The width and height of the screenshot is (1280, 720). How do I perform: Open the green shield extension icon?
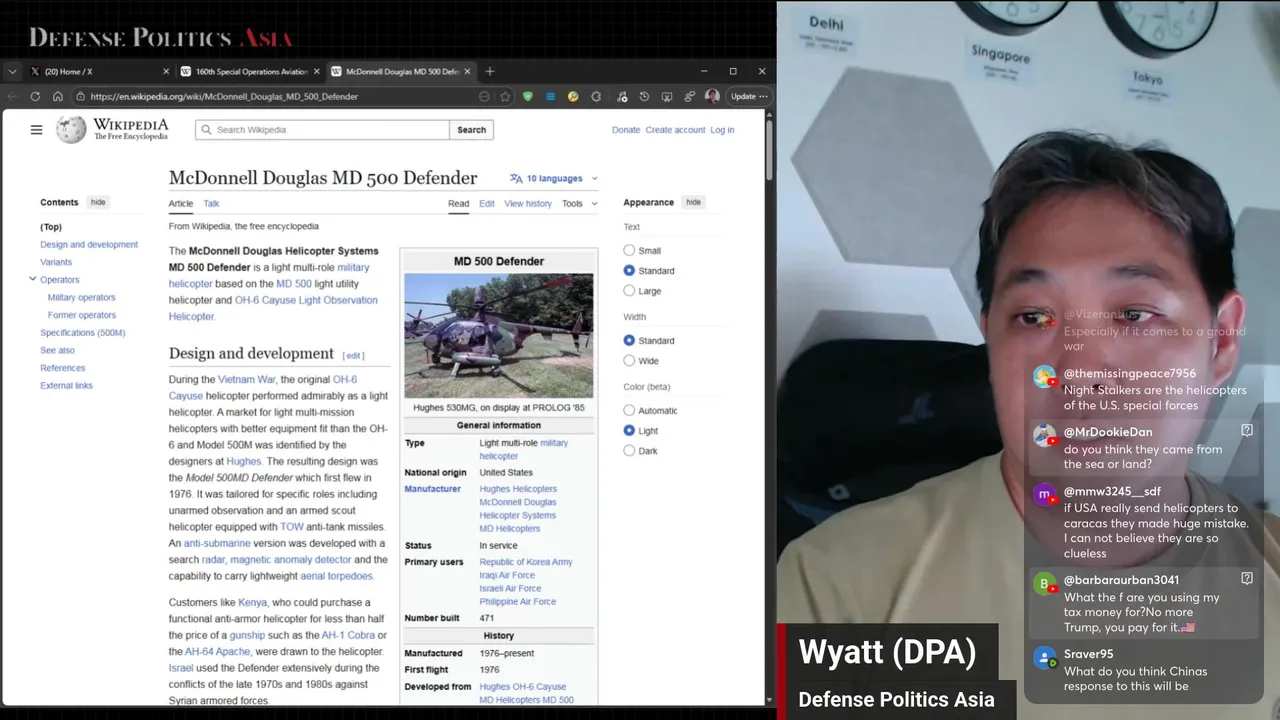pyautogui.click(x=528, y=97)
